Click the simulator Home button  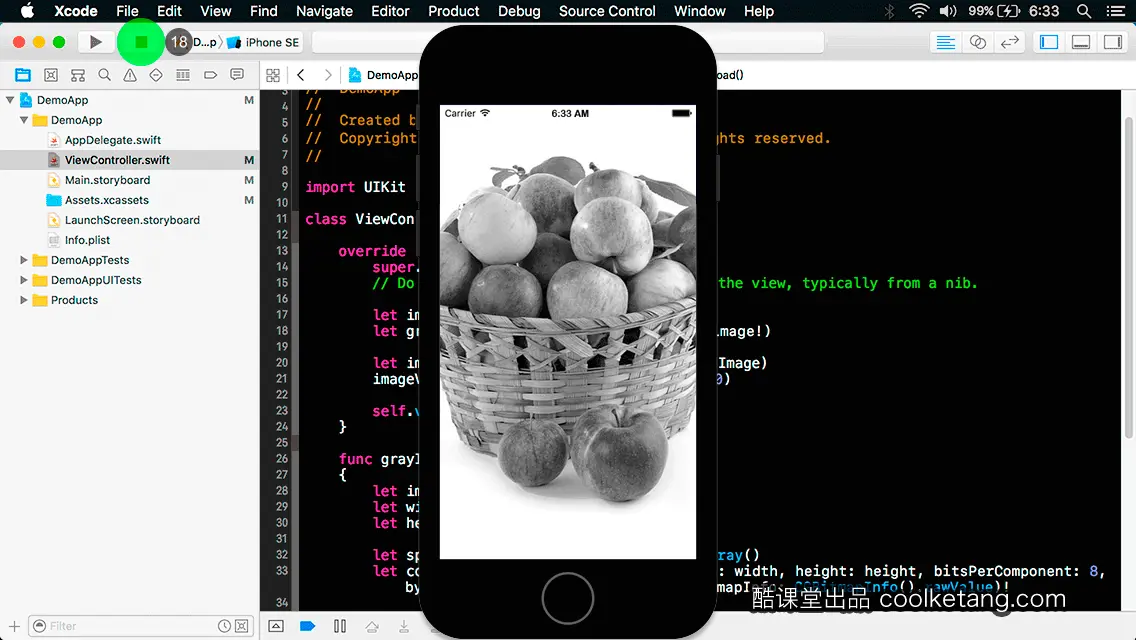click(x=567, y=598)
